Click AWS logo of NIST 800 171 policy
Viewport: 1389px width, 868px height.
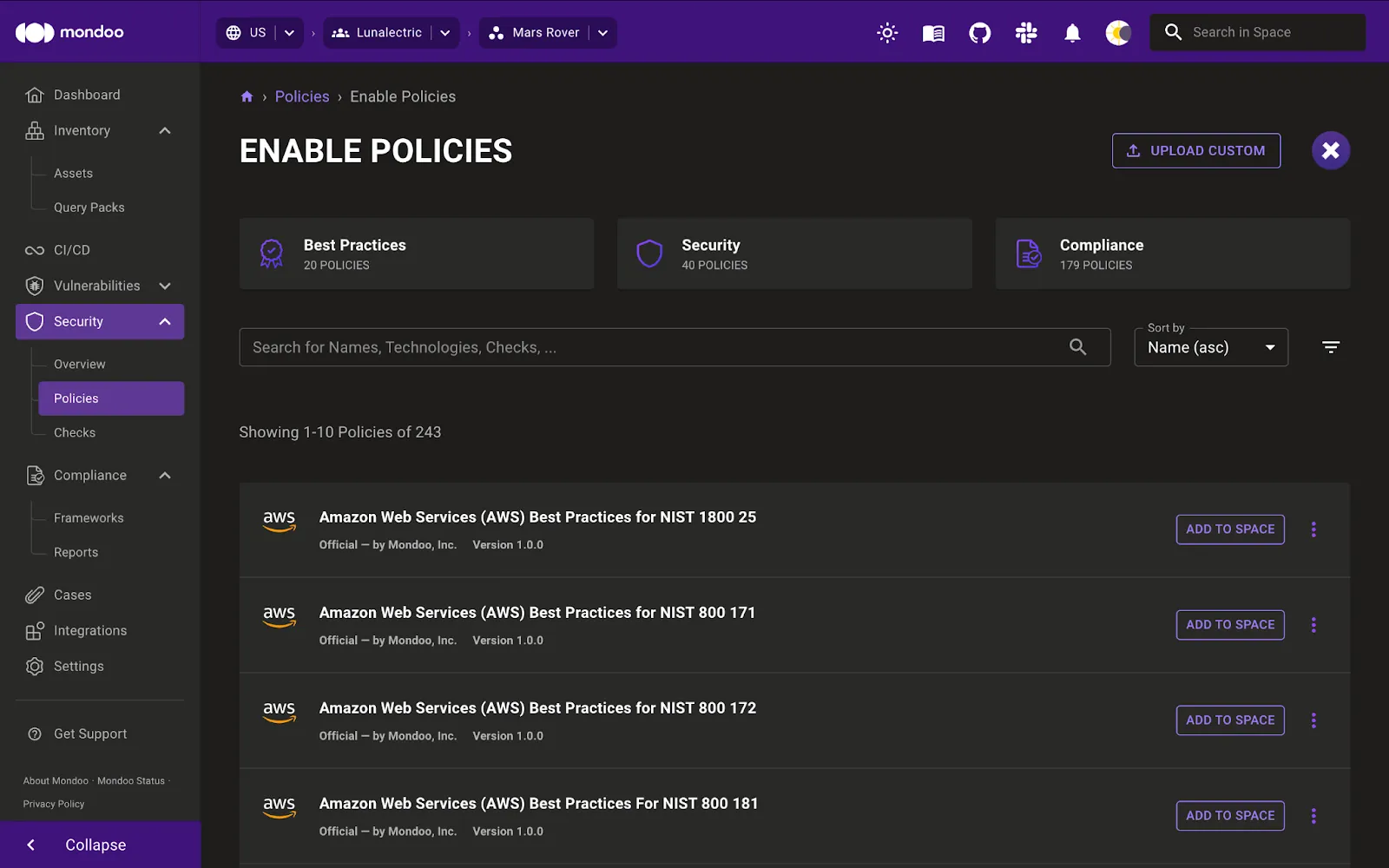280,616
